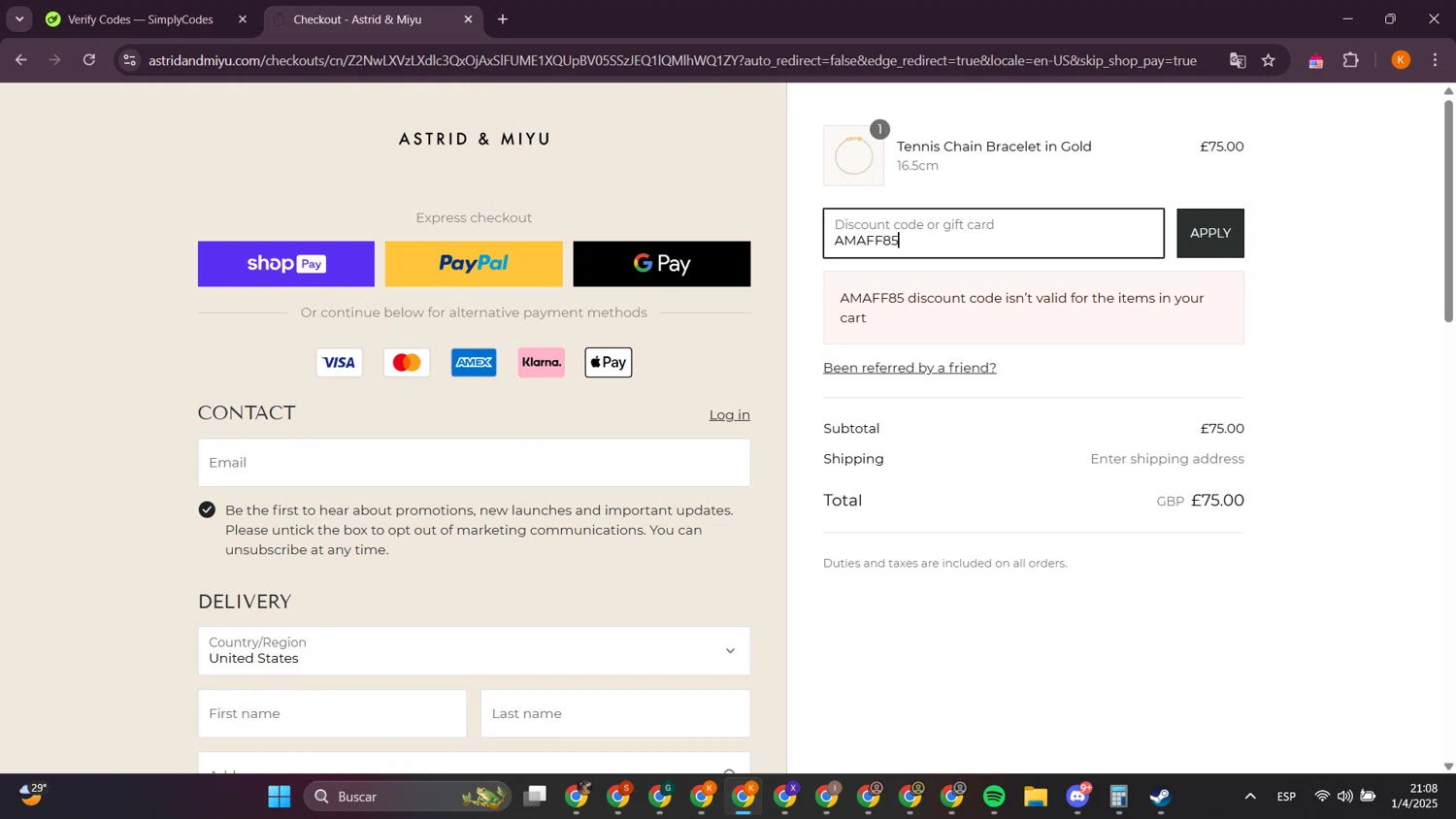1456x819 pixels.
Task: Select the Checkout - Astrid & Miyu tab
Action: [357, 19]
